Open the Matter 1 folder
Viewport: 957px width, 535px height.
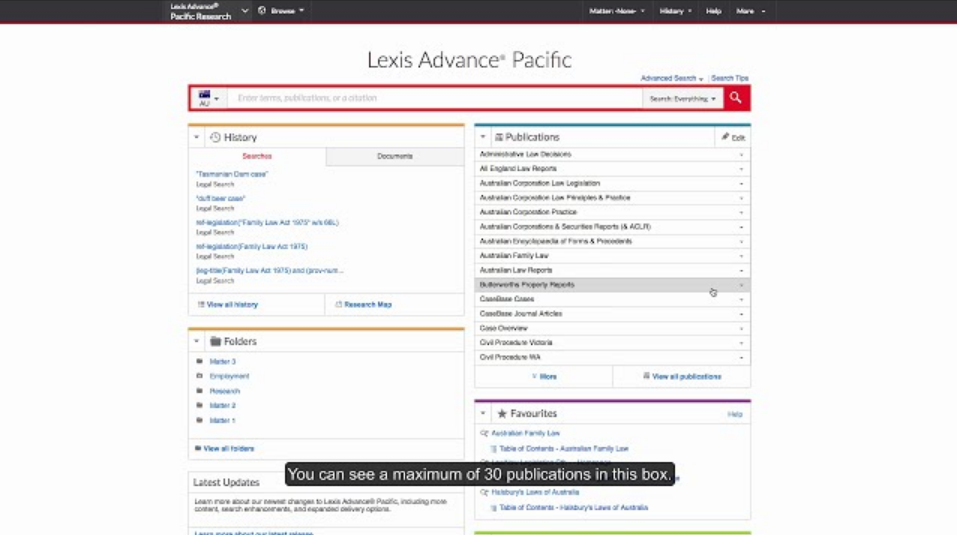point(222,420)
